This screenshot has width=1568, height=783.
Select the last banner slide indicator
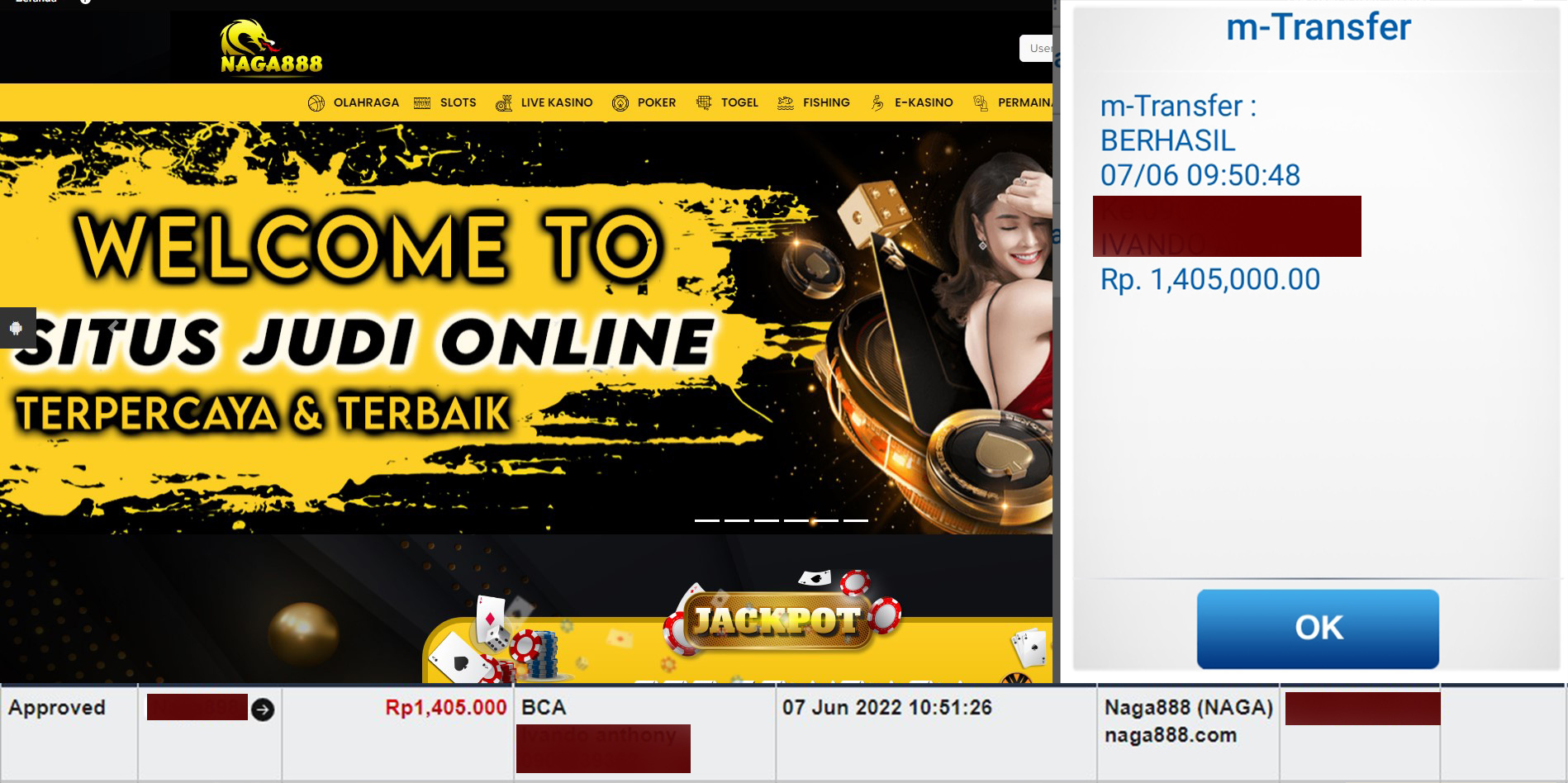coord(856,520)
